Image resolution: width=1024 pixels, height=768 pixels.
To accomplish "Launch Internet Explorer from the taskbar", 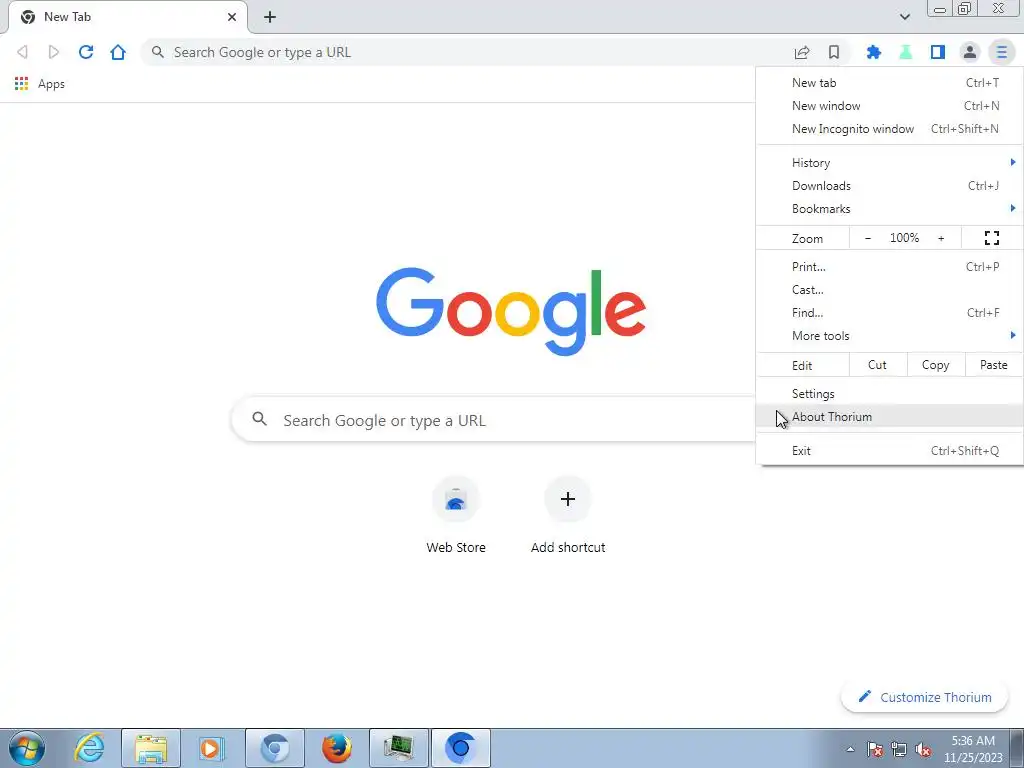I will (x=89, y=748).
